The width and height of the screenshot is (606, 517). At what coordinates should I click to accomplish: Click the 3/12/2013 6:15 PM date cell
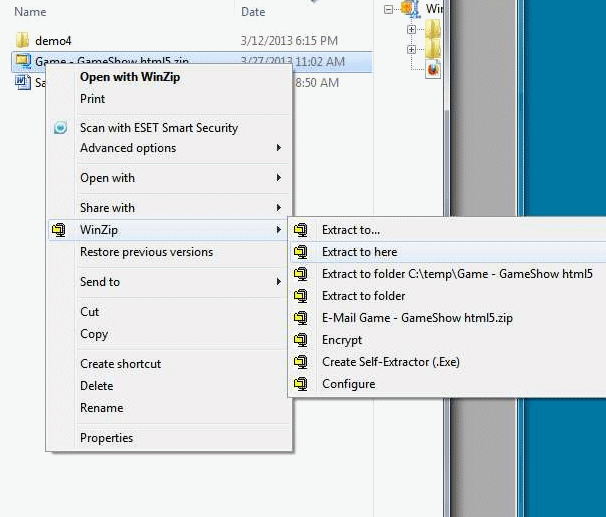pyautogui.click(x=289, y=41)
